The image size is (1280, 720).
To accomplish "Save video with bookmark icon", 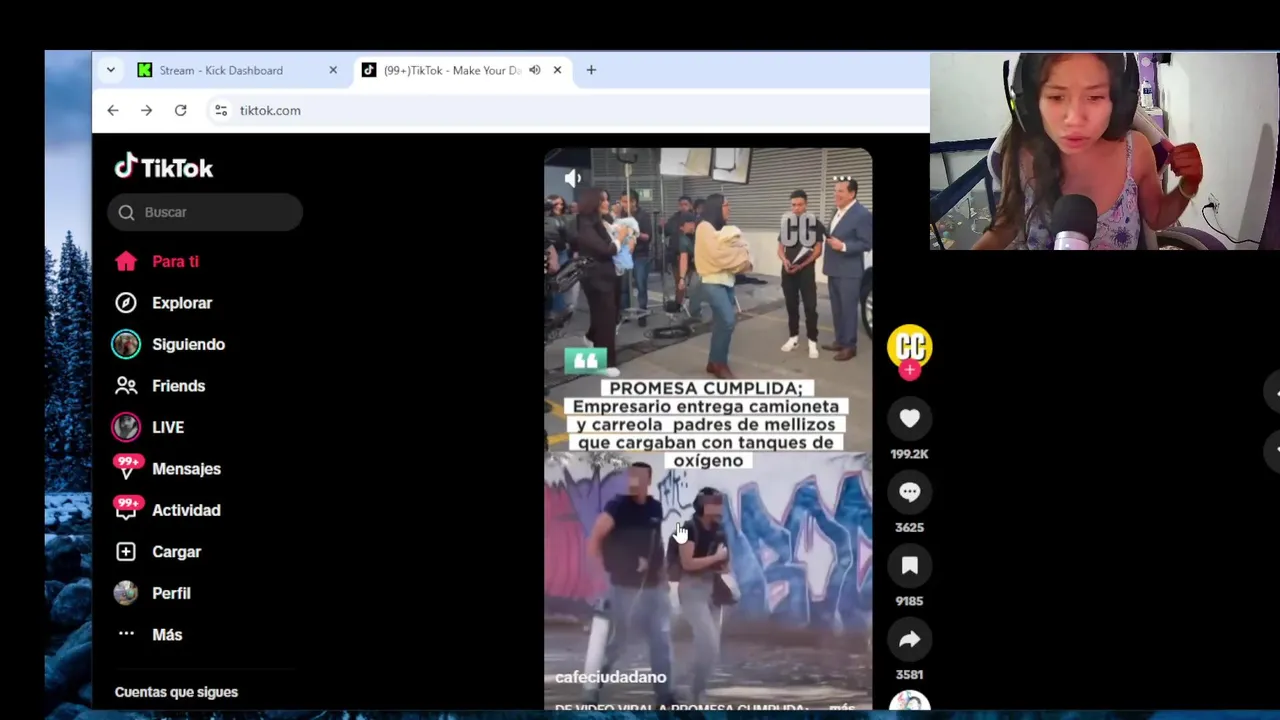I will pyautogui.click(x=909, y=566).
